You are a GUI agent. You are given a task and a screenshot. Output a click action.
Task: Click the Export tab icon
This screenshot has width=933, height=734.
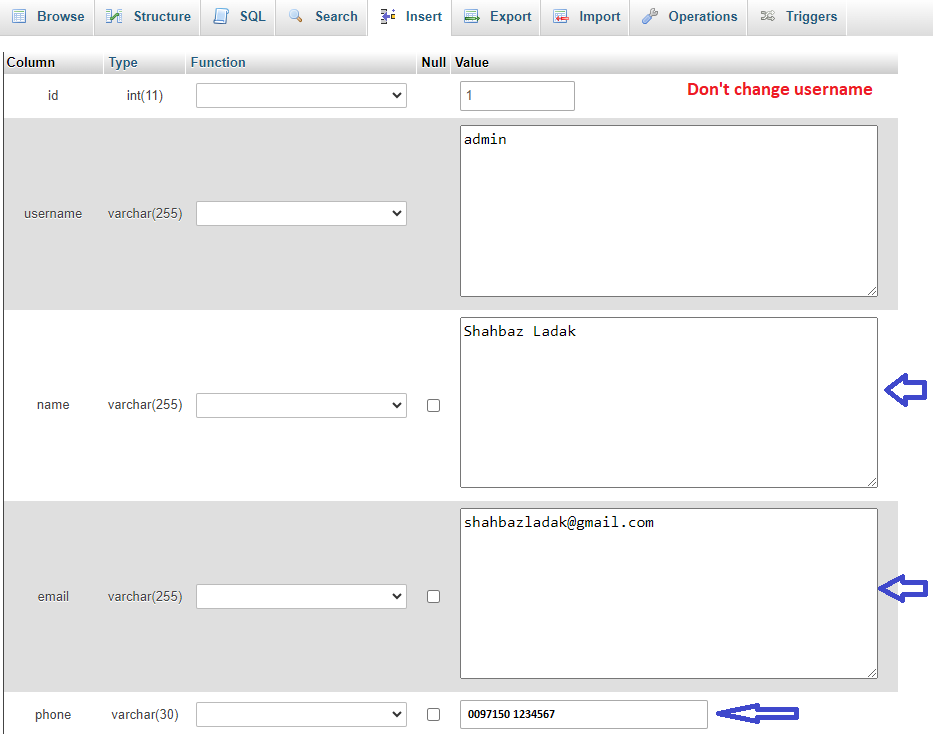point(471,16)
